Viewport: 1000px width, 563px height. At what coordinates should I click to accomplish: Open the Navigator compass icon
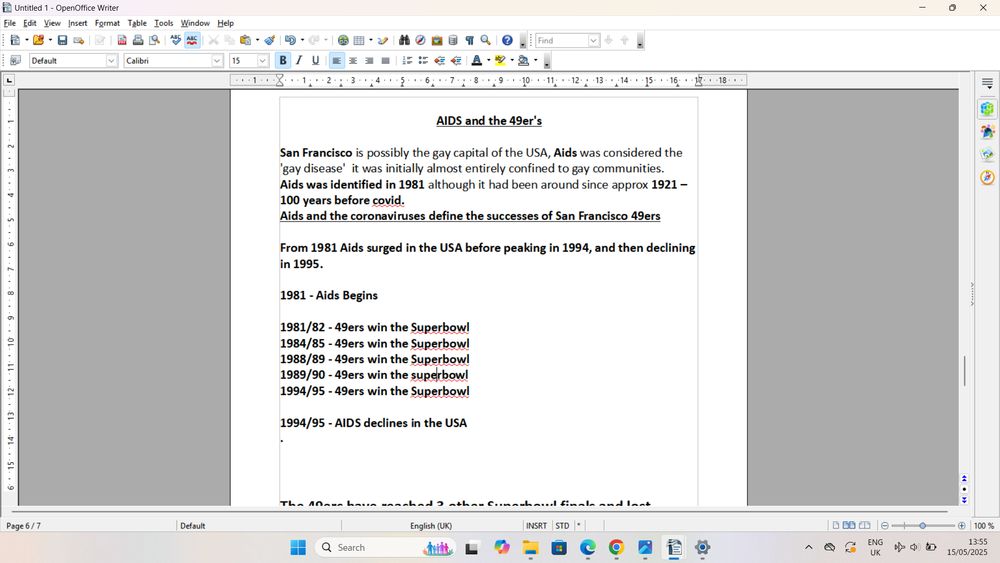[x=420, y=40]
